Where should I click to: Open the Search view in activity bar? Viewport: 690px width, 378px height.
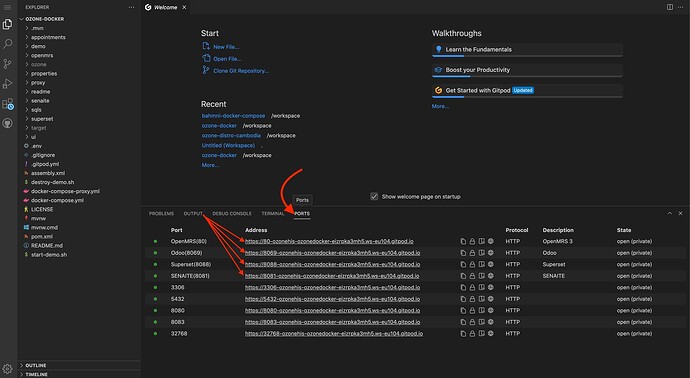tap(7, 44)
